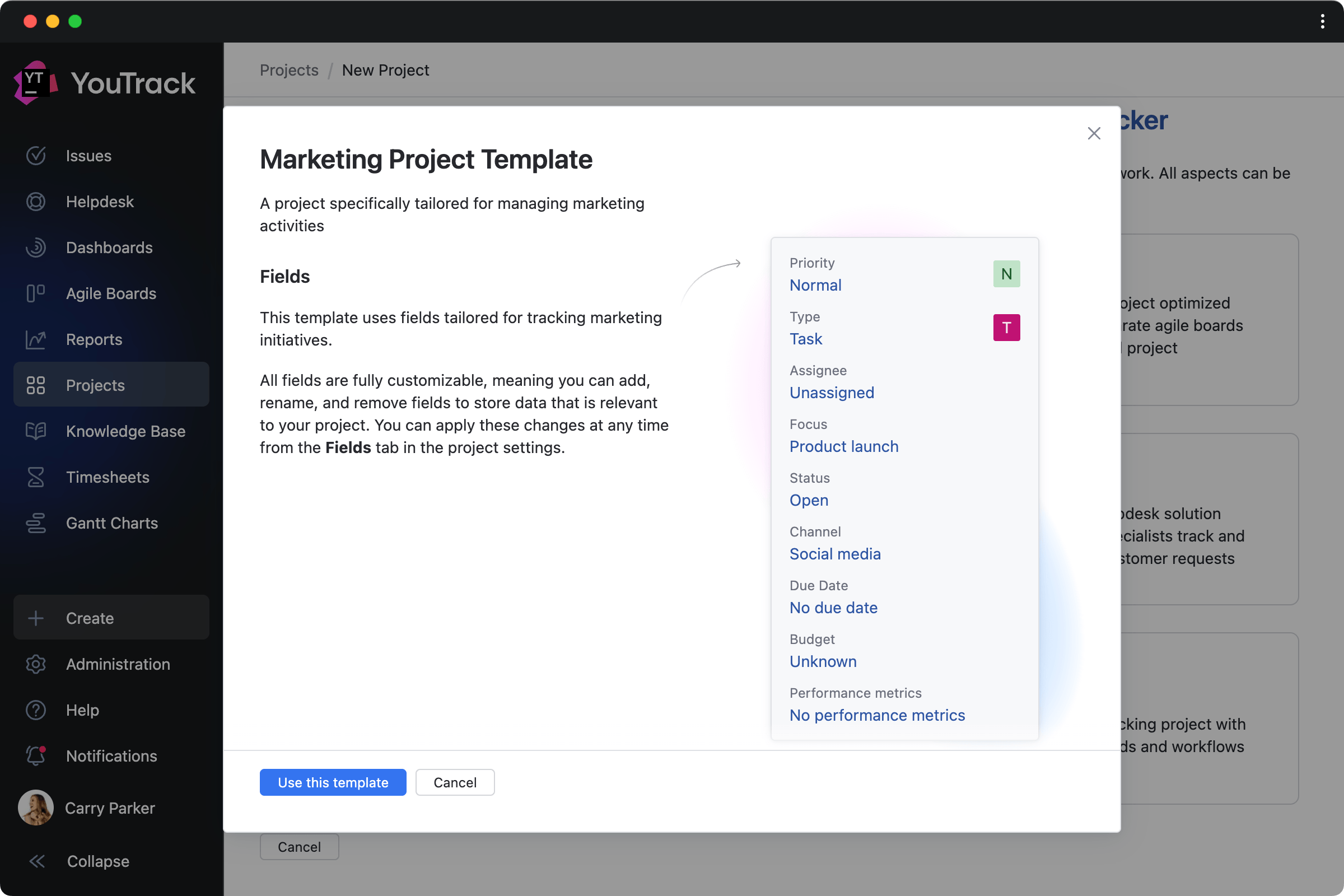1344x896 pixels.
Task: Click the green N priority swatch
Action: pos(1006,274)
